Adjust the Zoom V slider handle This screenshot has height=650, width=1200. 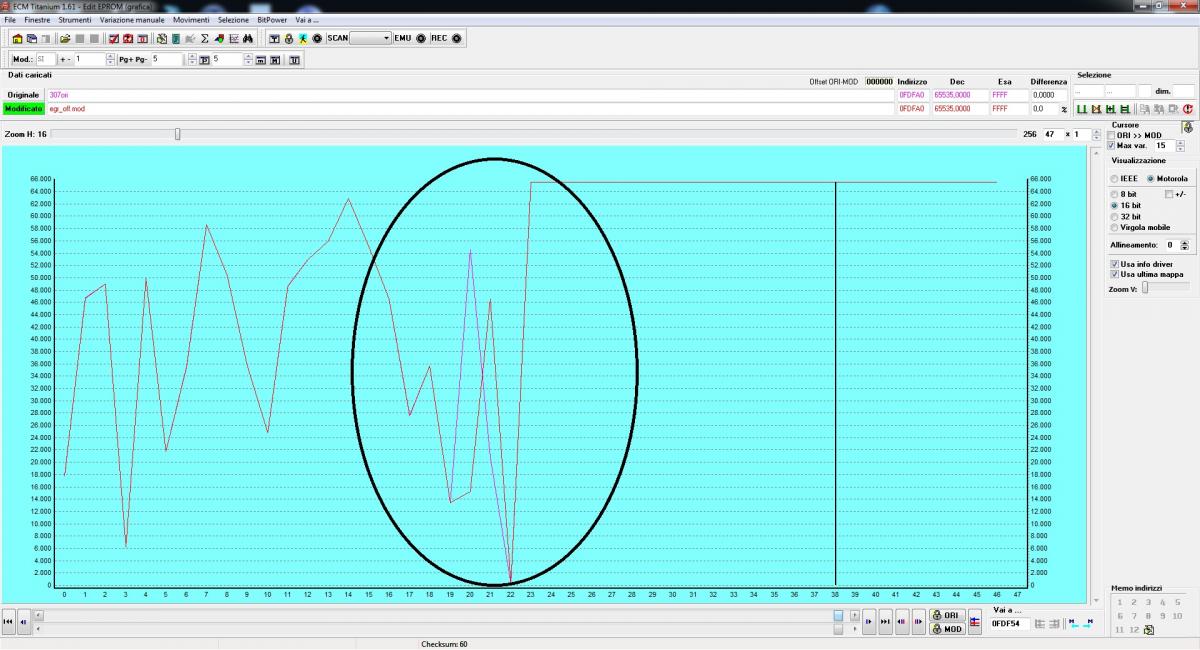[x=1145, y=288]
